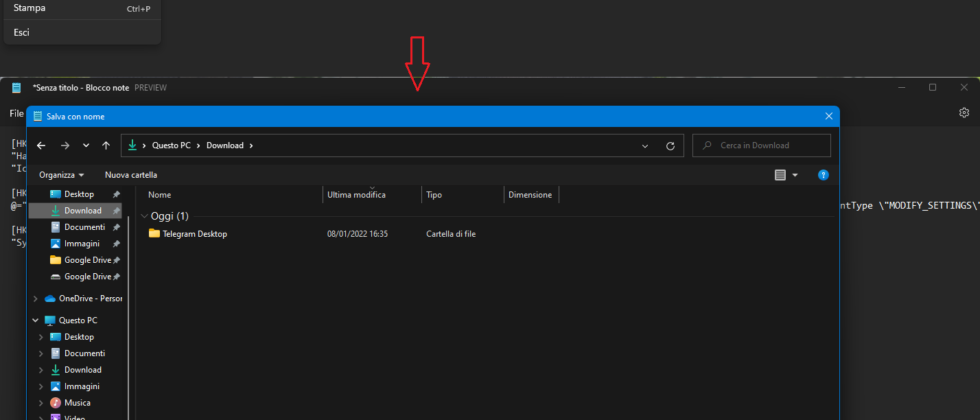The height and width of the screenshot is (420, 980).
Task: Go up one folder level
Action: point(106,146)
